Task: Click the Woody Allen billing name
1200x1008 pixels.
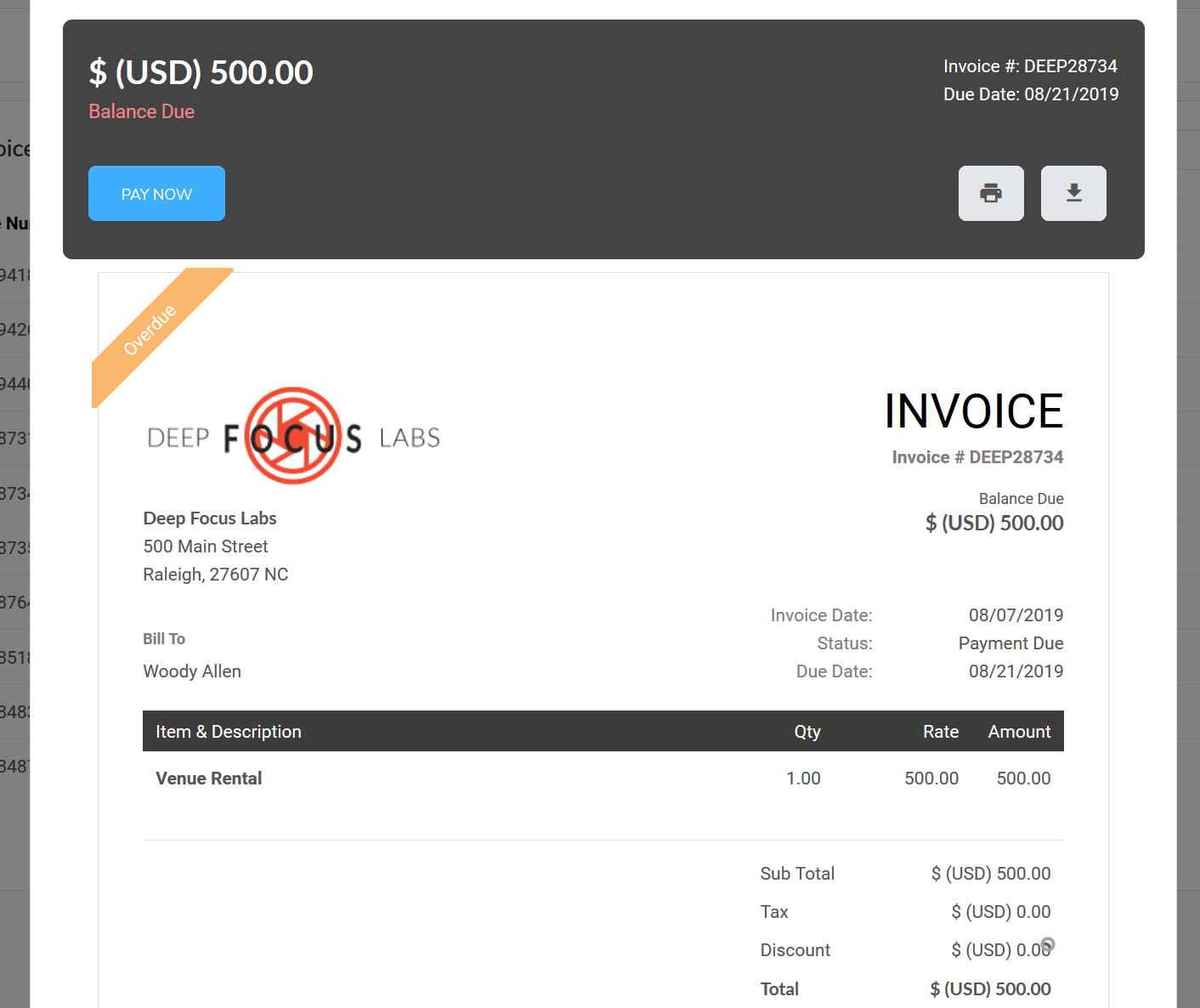Action: click(192, 671)
